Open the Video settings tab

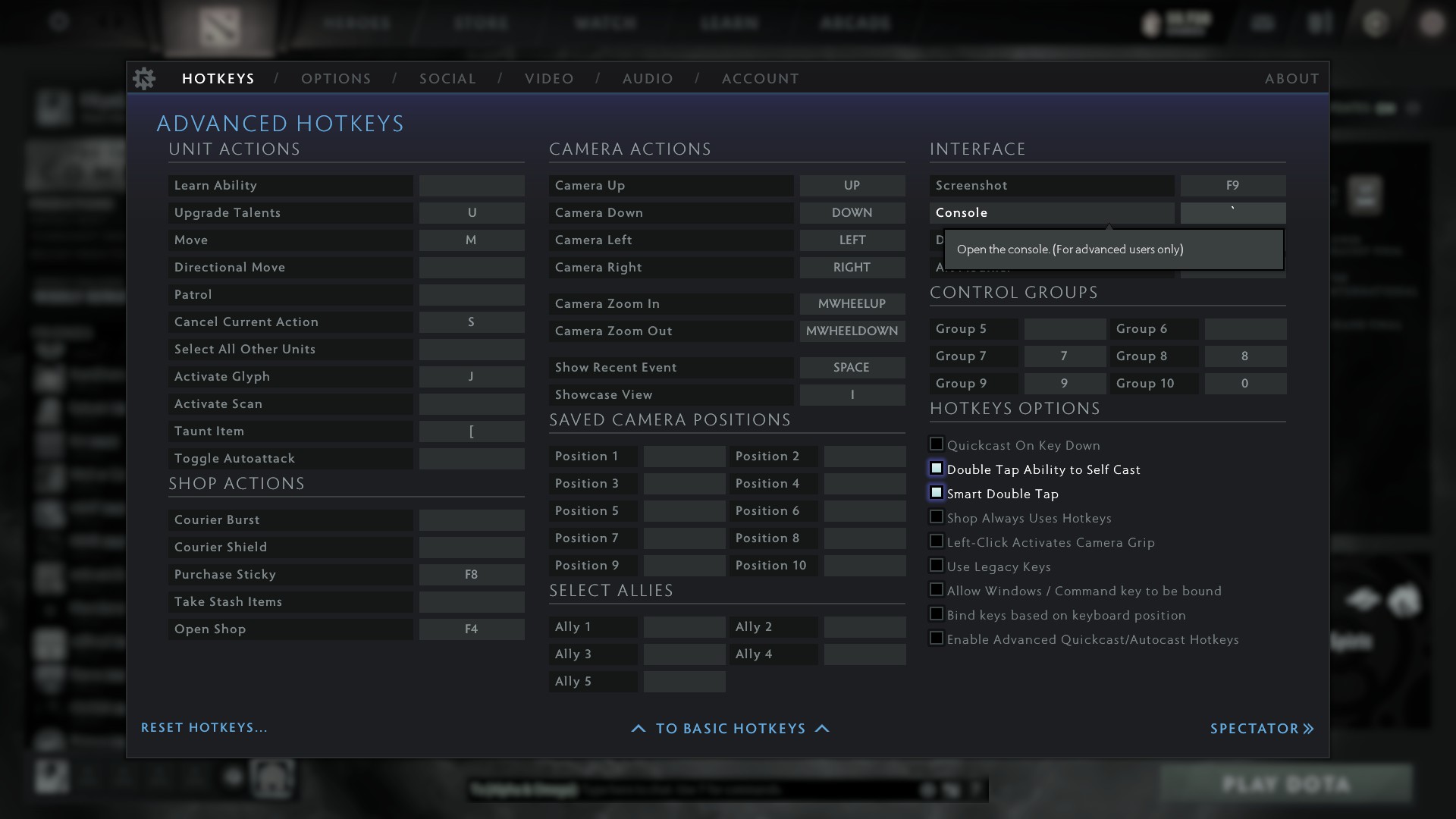549,79
